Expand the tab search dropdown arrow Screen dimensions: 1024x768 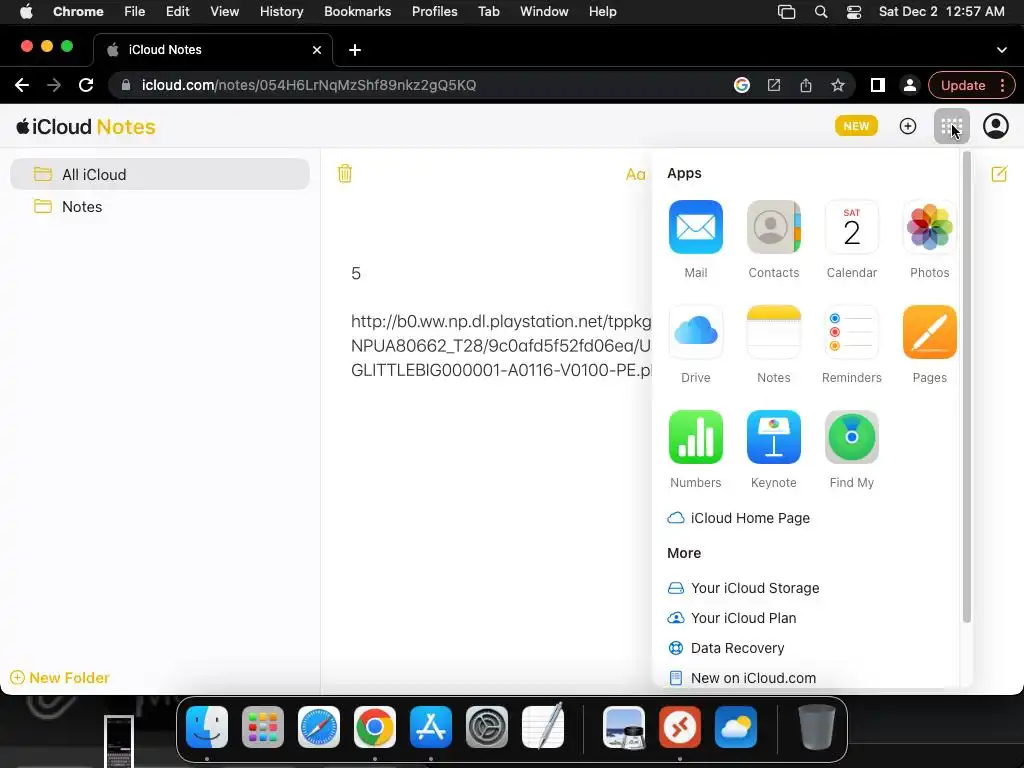coord(1002,50)
